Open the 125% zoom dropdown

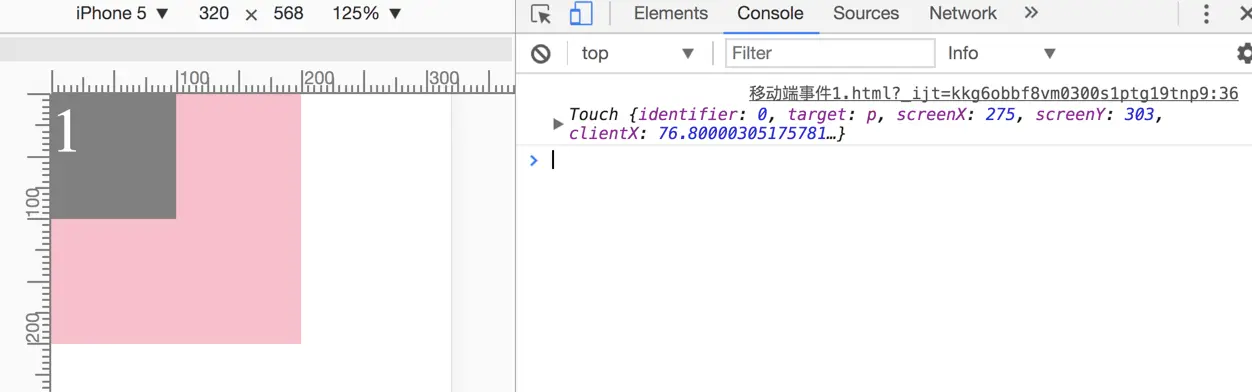tap(367, 14)
